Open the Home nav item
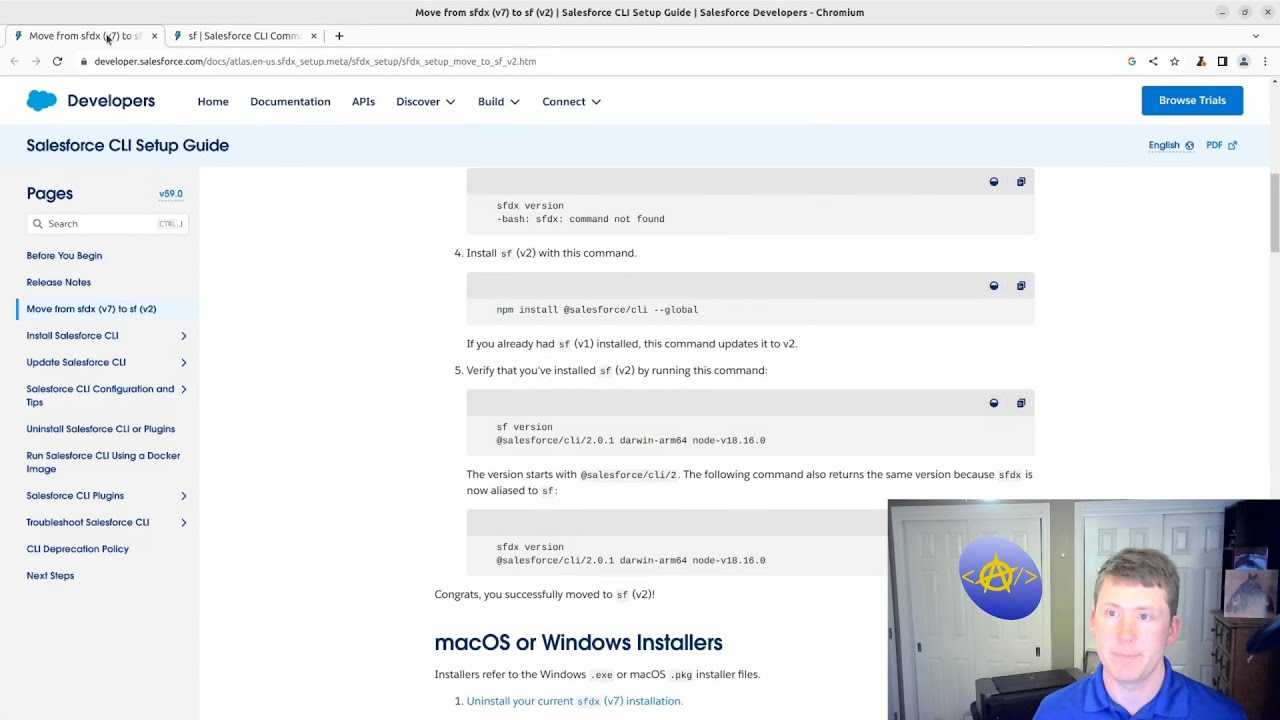The height and width of the screenshot is (720, 1280). [x=213, y=101]
